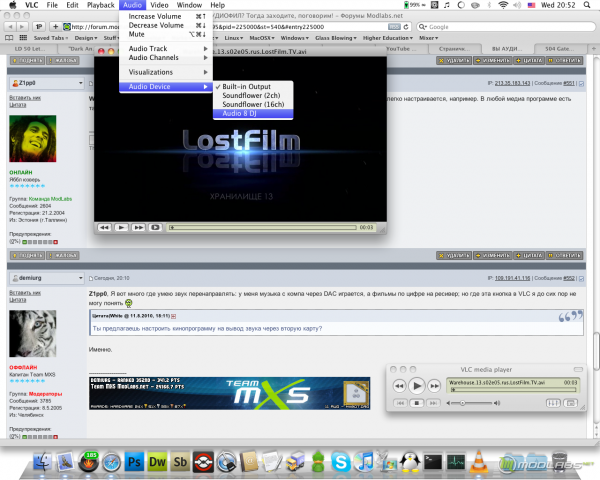Open the Glass Blowing bookmarks dropdown
The width and height of the screenshot is (600, 480).
pyautogui.click(x=336, y=38)
